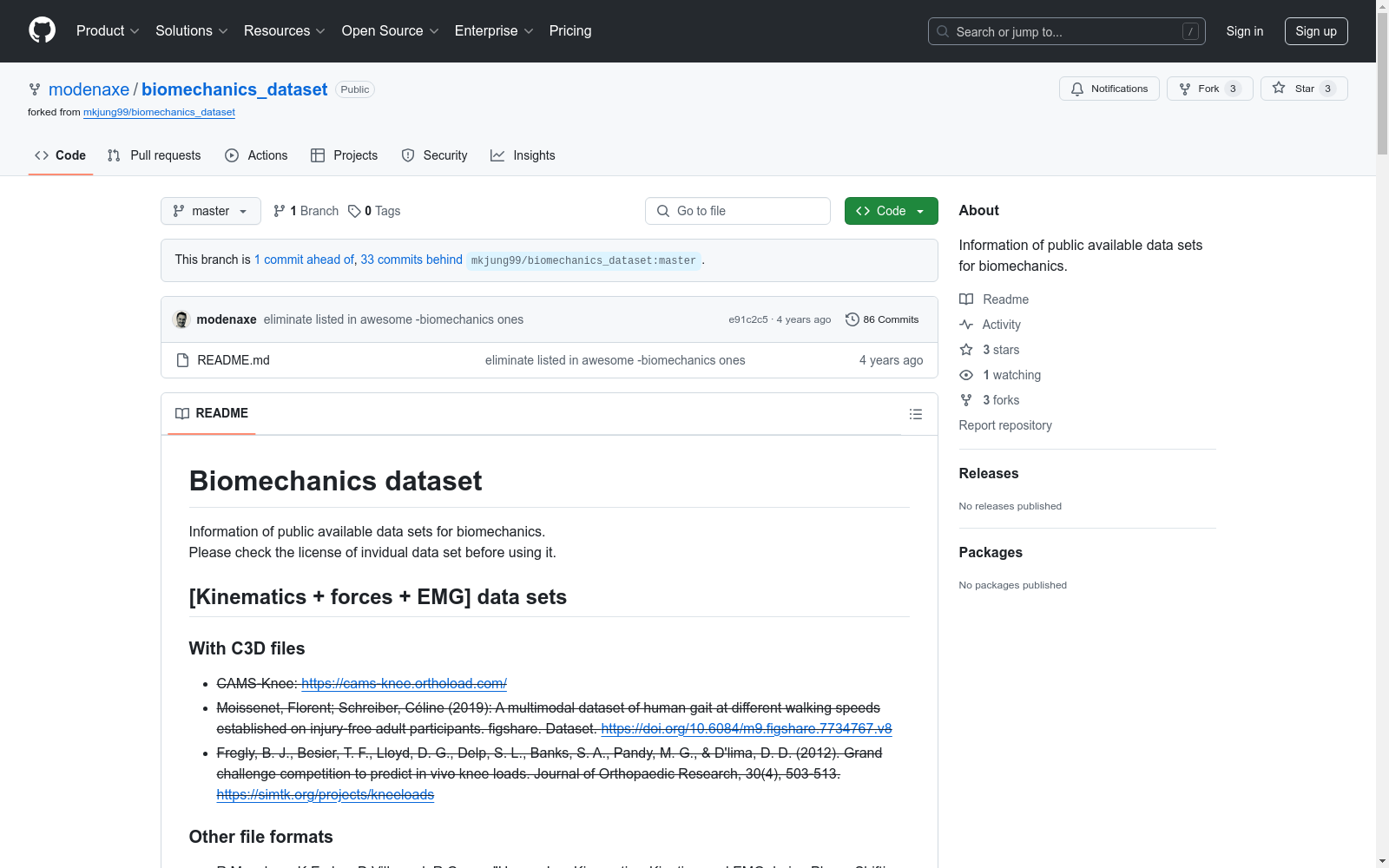Expand the Enterprise menu

(494, 30)
